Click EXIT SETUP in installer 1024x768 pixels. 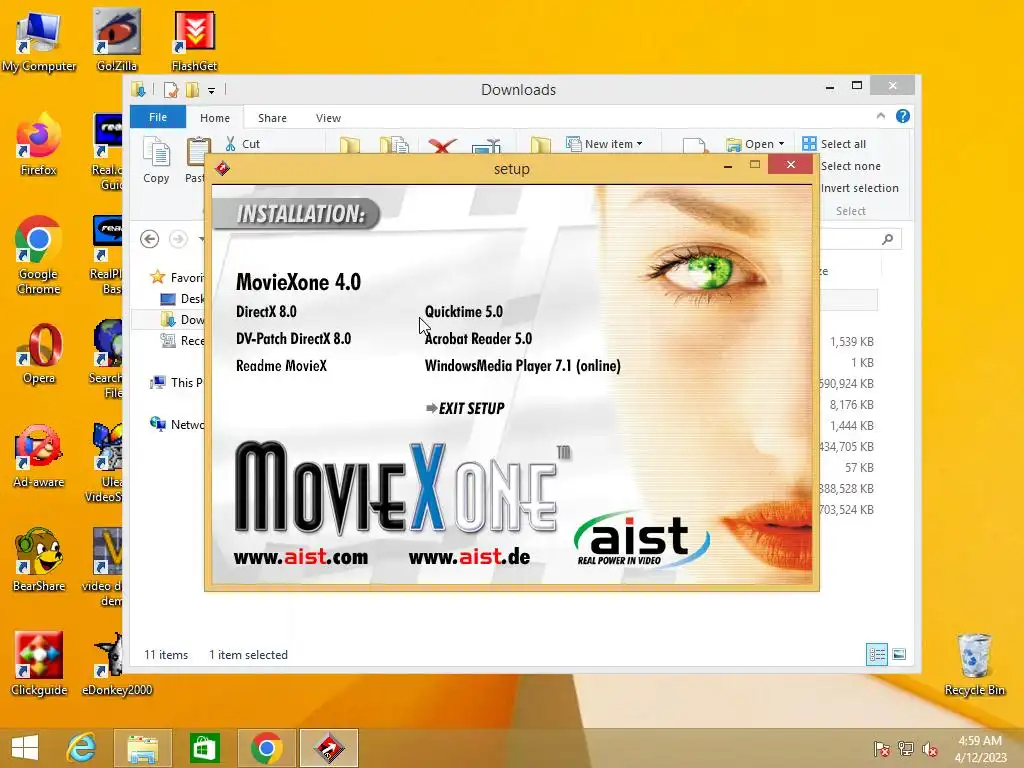tap(465, 408)
